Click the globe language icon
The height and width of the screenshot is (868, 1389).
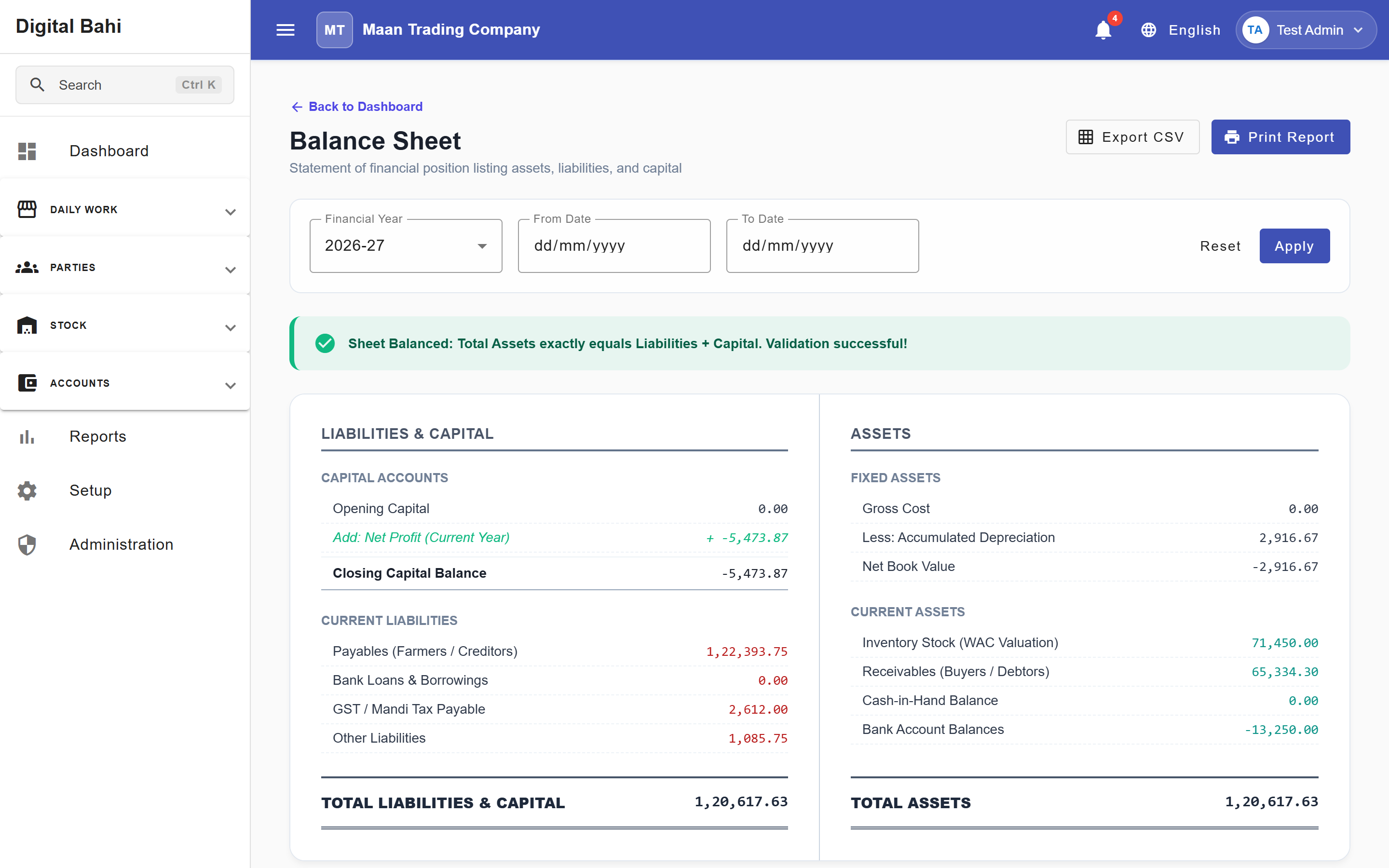coord(1148,30)
